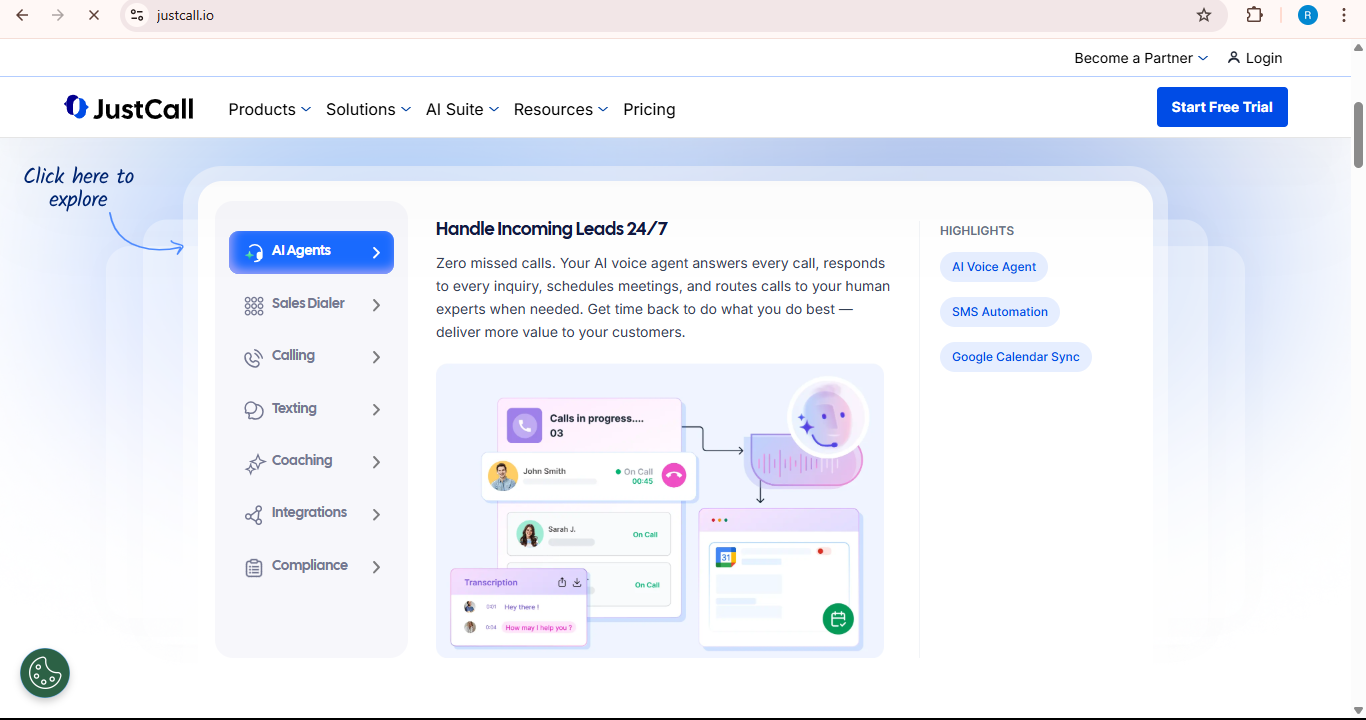Viewport: 1366px width, 720px height.
Task: Select the SMS Automation highlight chip
Action: point(999,312)
